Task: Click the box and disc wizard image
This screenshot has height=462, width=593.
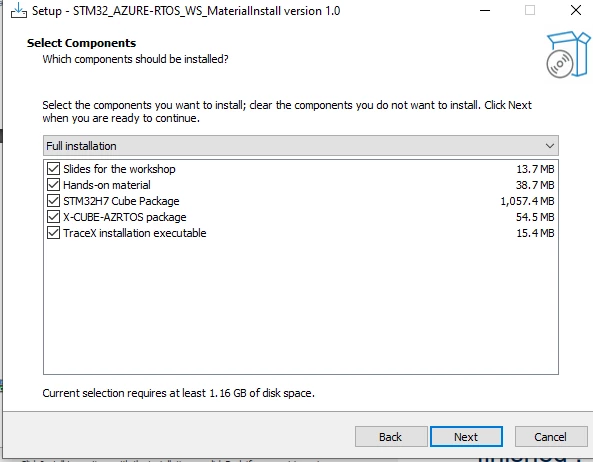Action: pos(568,55)
